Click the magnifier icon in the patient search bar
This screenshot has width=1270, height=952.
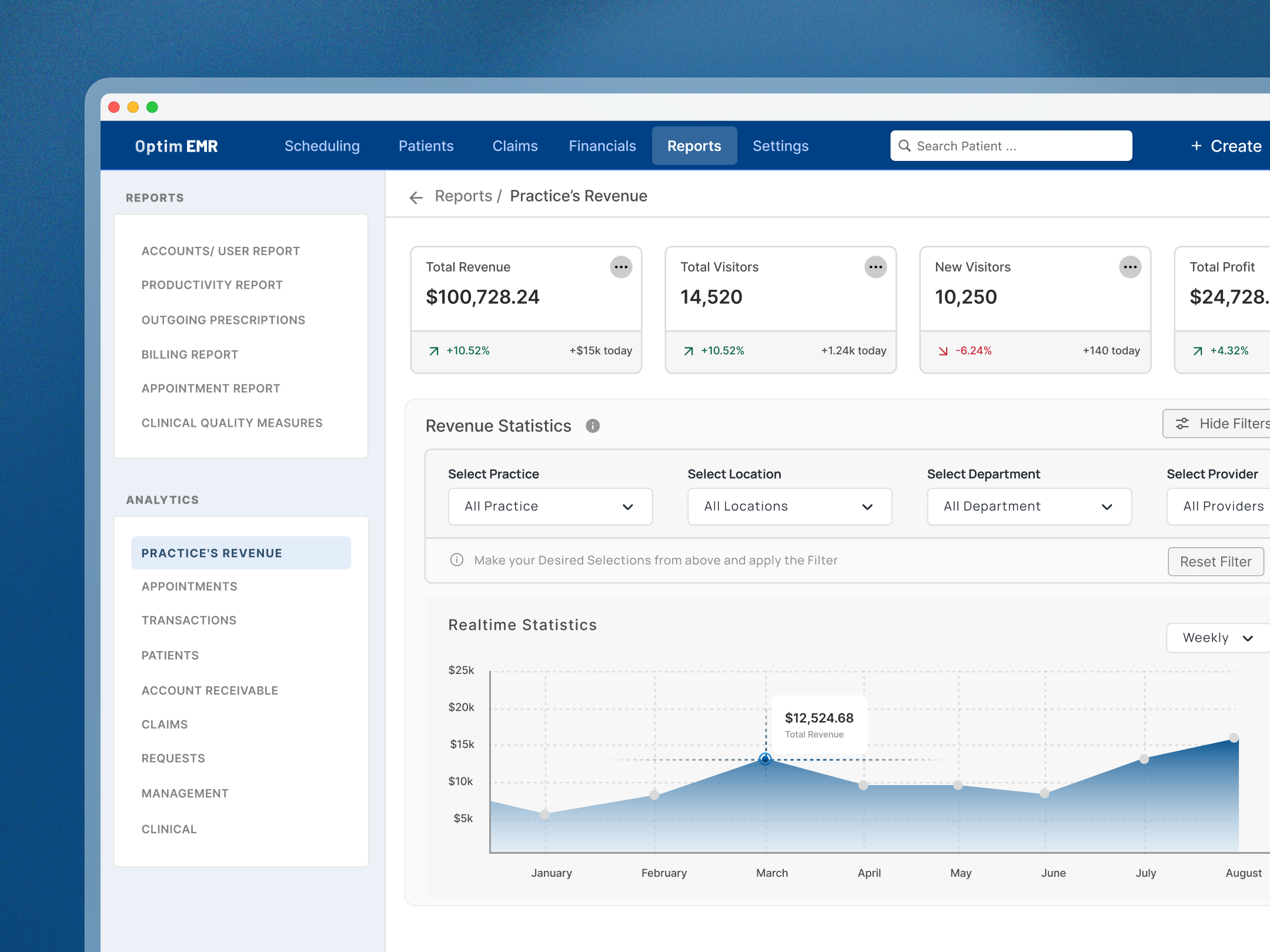(905, 145)
